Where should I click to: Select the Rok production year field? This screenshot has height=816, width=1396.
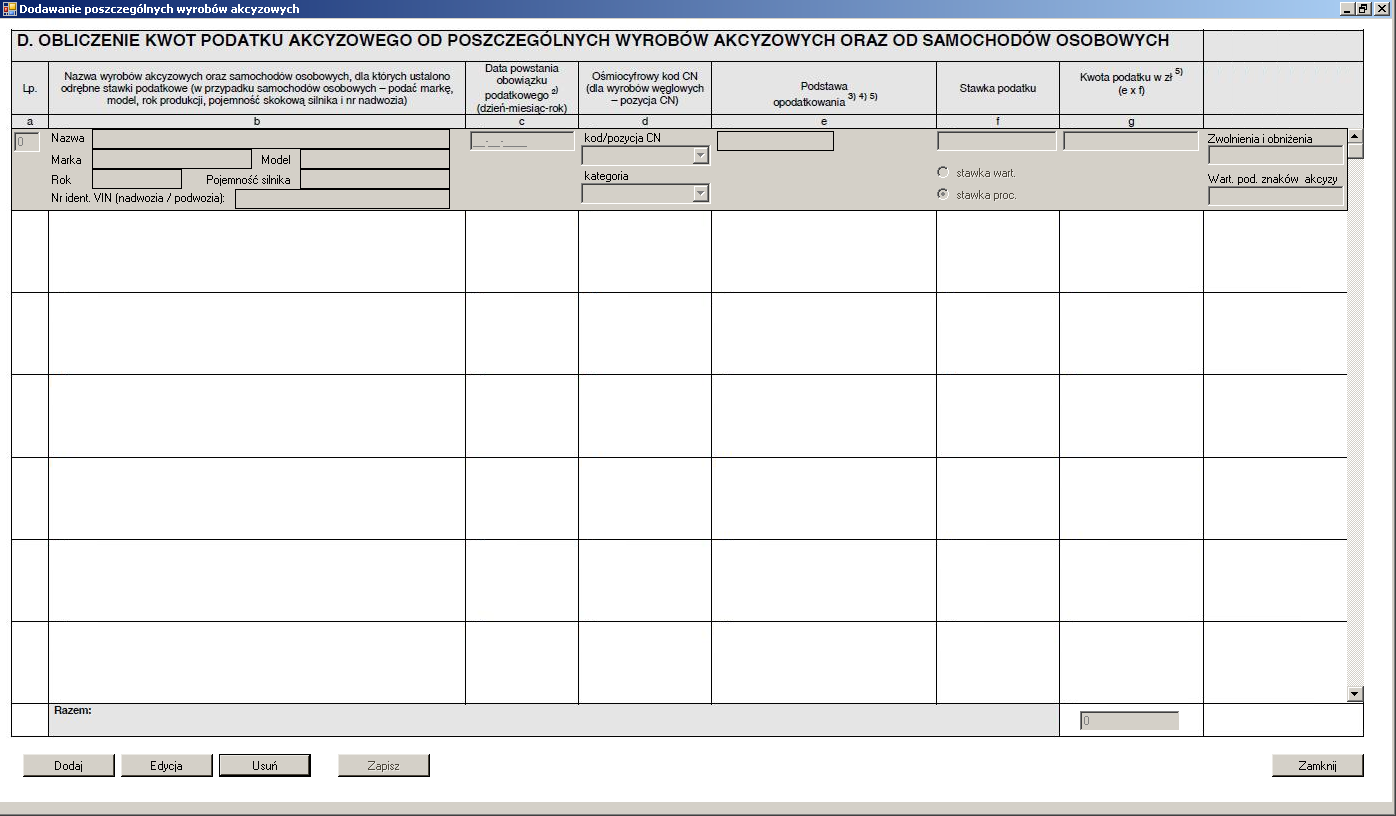137,179
